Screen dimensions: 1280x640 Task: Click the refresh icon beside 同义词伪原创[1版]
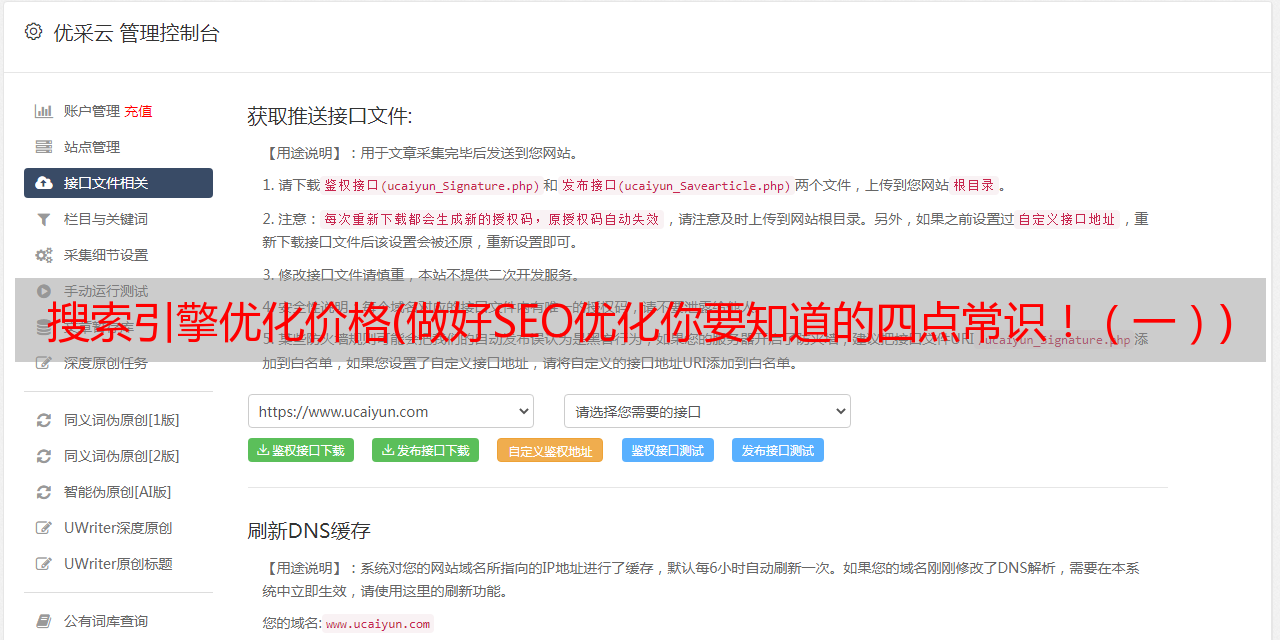click(44, 420)
